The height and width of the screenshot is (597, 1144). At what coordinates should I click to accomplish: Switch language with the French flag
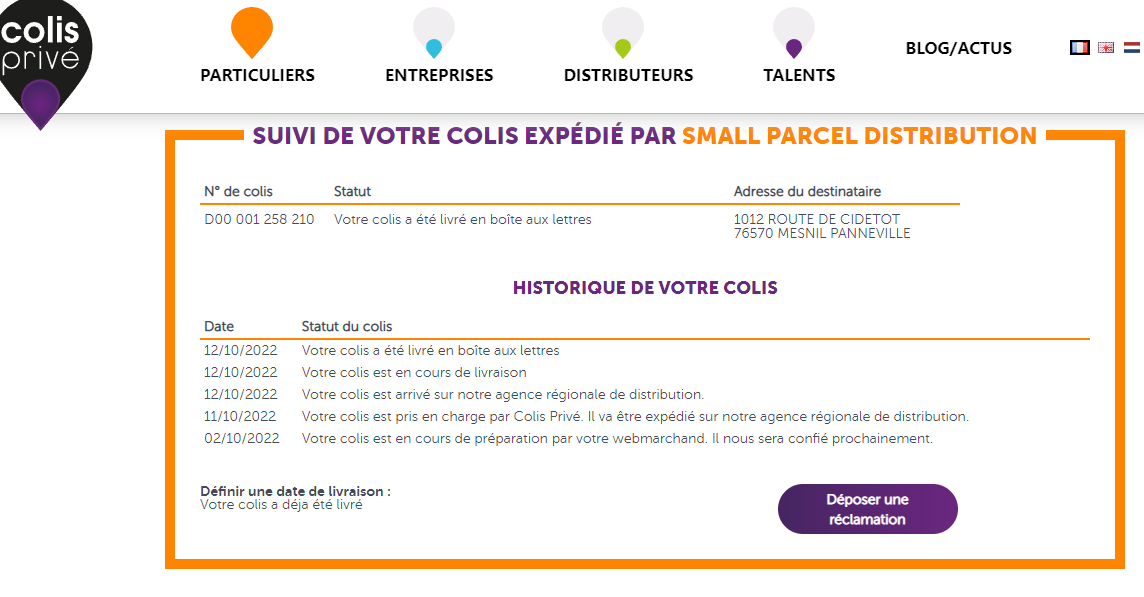point(1079,47)
